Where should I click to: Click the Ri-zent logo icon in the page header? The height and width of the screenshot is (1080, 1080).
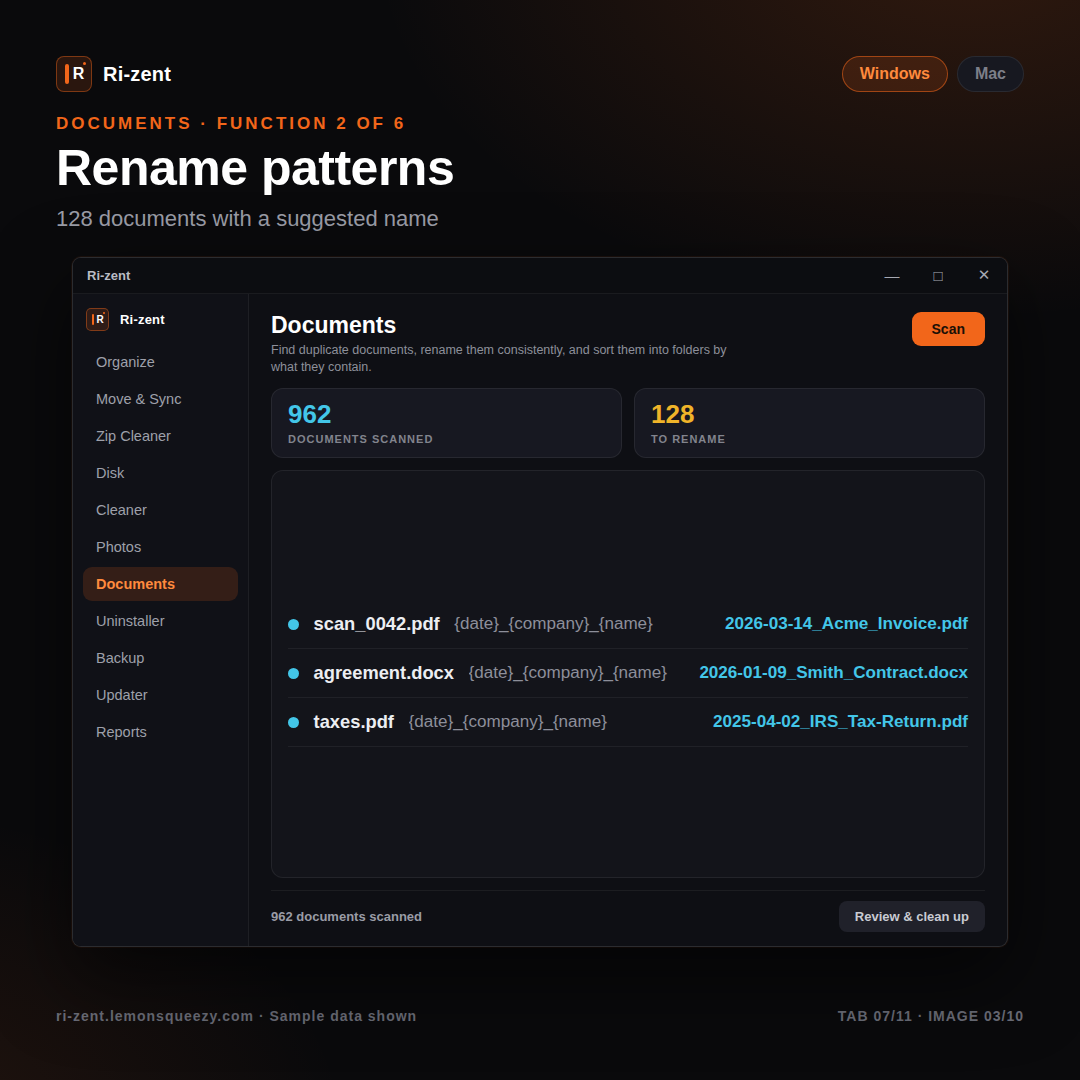coord(74,74)
